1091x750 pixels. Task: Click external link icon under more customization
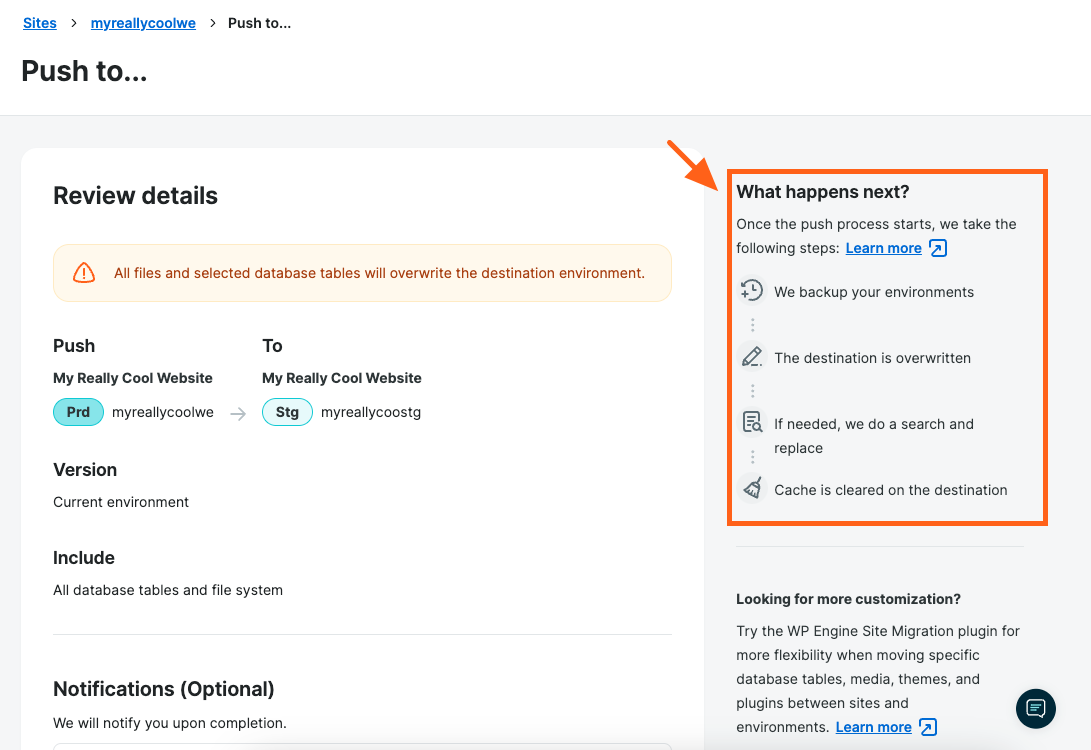tap(928, 727)
